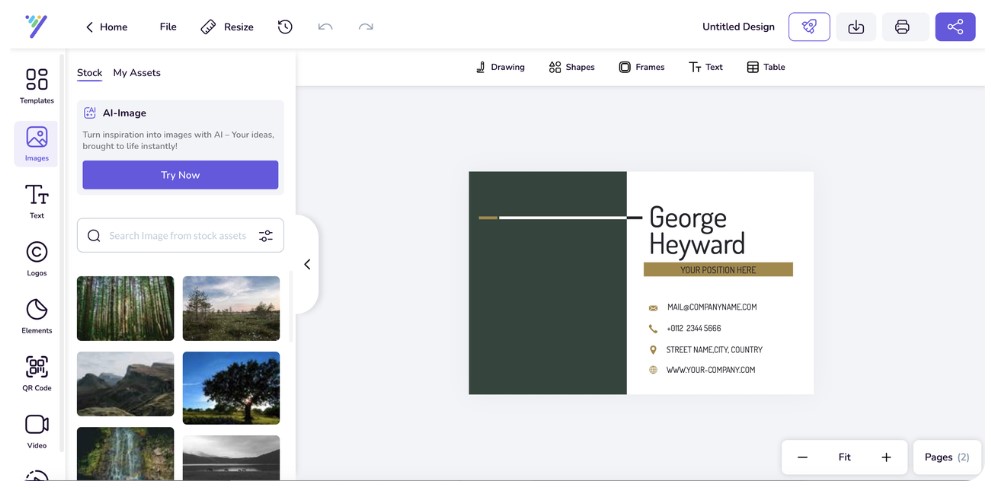Open version history clock icon
The height and width of the screenshot is (490, 991).
pyautogui.click(x=285, y=27)
